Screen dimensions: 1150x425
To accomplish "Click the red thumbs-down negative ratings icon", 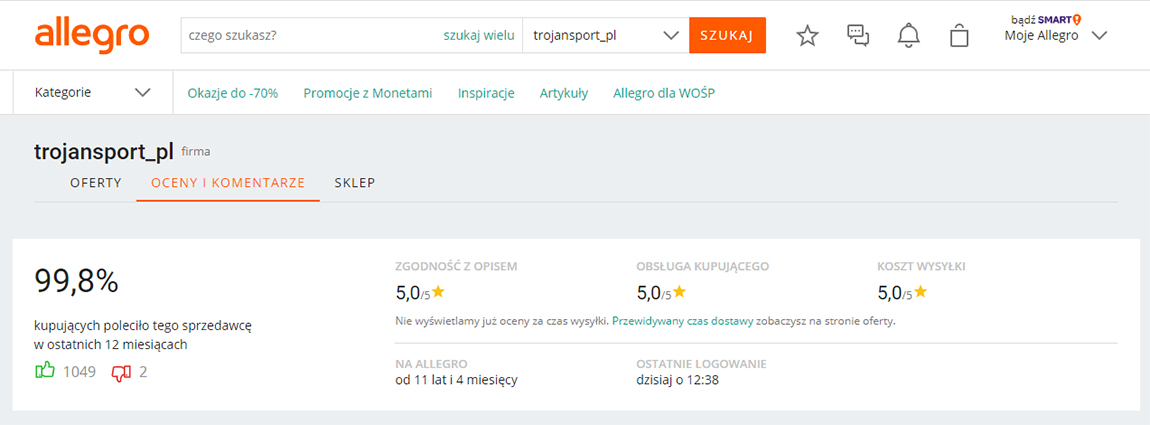I will tap(121, 373).
